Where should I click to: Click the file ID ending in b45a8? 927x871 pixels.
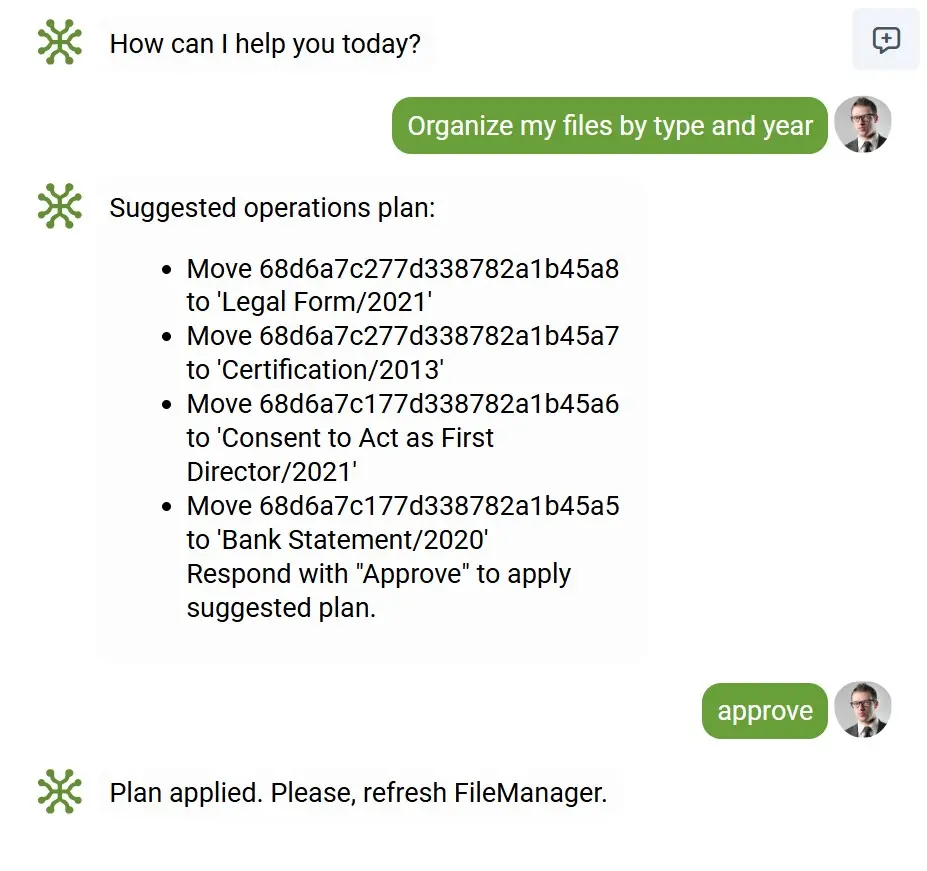click(x=439, y=269)
